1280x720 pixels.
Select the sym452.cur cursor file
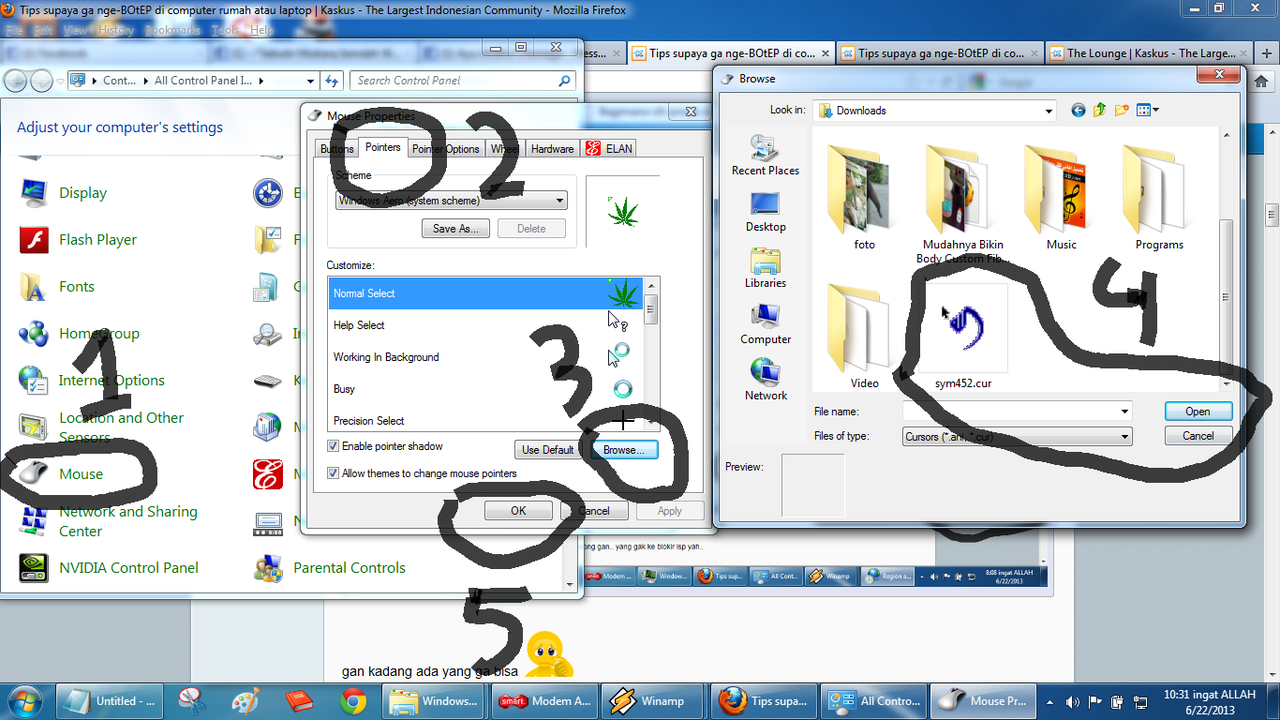(963, 336)
